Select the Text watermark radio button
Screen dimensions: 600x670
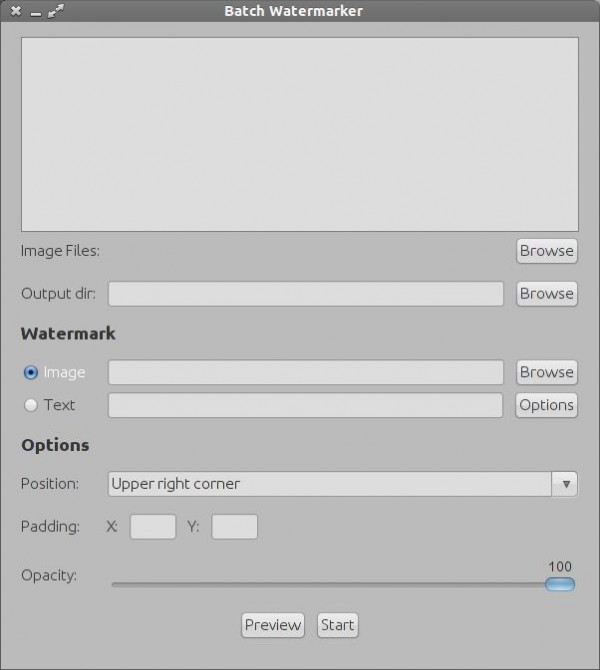[31, 405]
